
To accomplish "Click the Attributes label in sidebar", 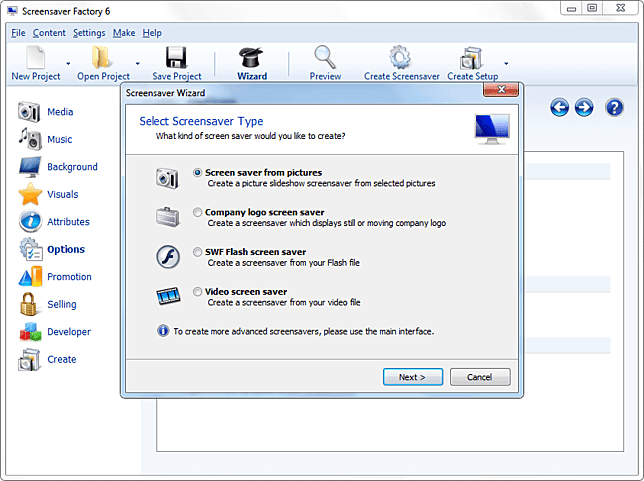I will (x=68, y=222).
